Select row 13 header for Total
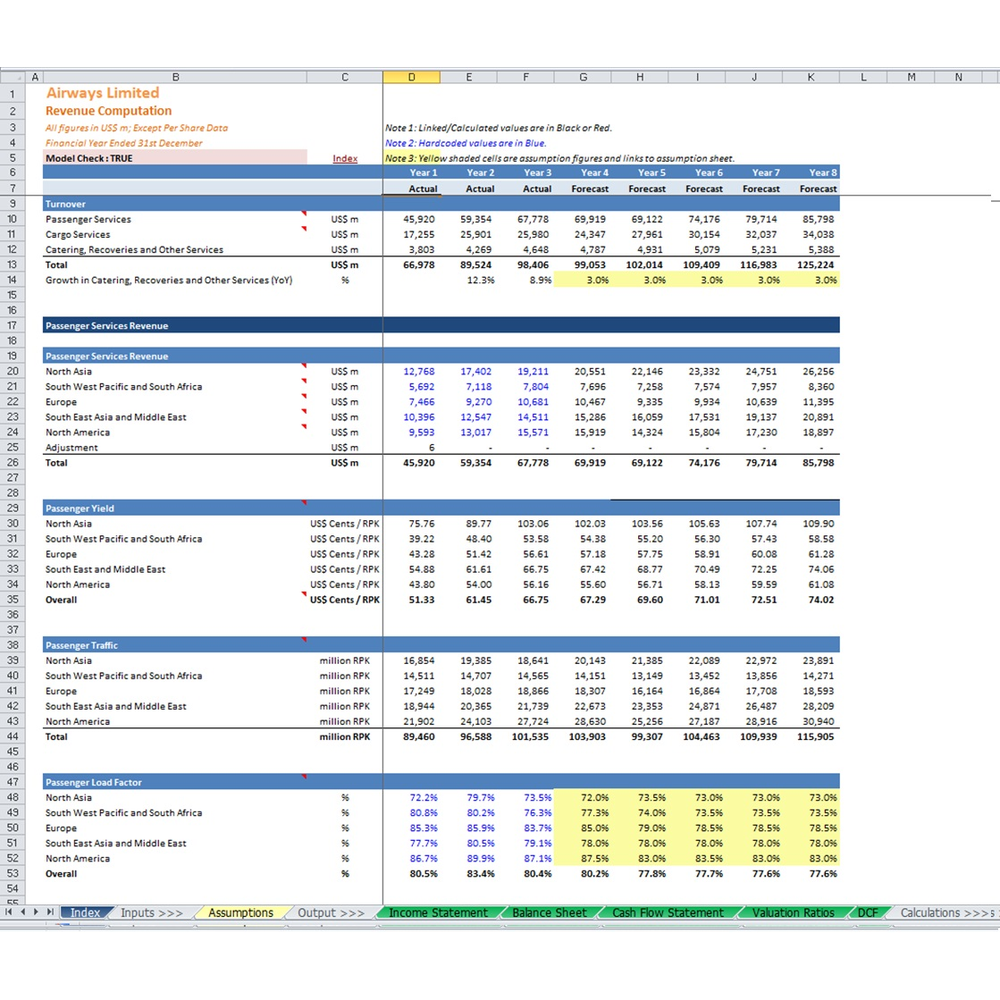The height and width of the screenshot is (1000, 1000). (x=12, y=265)
